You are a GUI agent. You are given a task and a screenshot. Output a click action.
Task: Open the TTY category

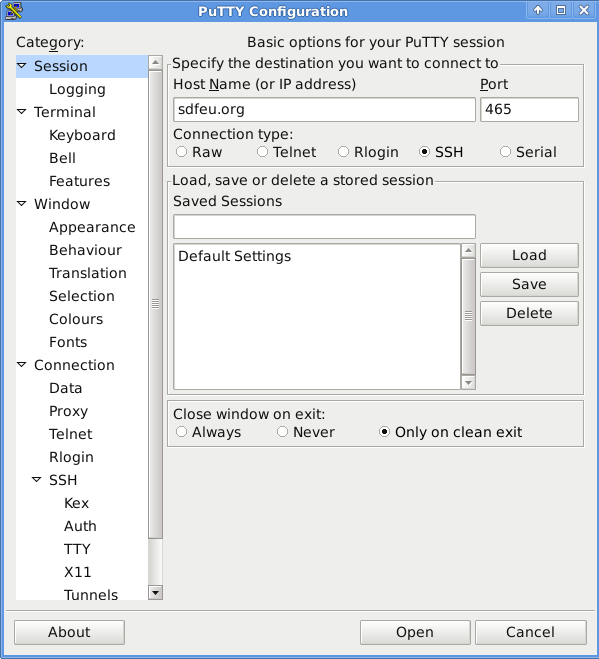tap(77, 549)
